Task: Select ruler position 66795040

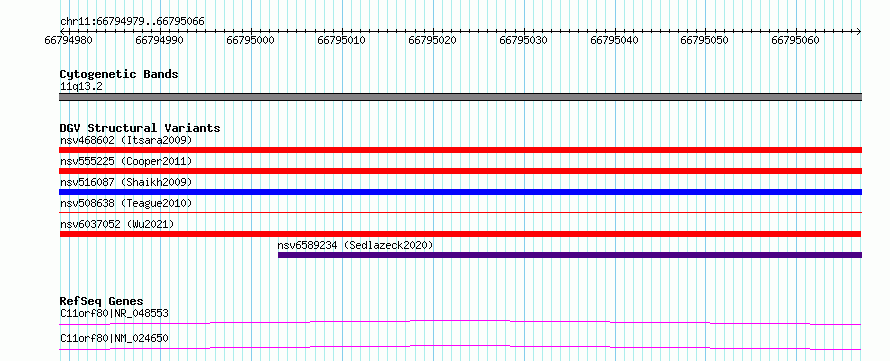Action: [x=614, y=40]
